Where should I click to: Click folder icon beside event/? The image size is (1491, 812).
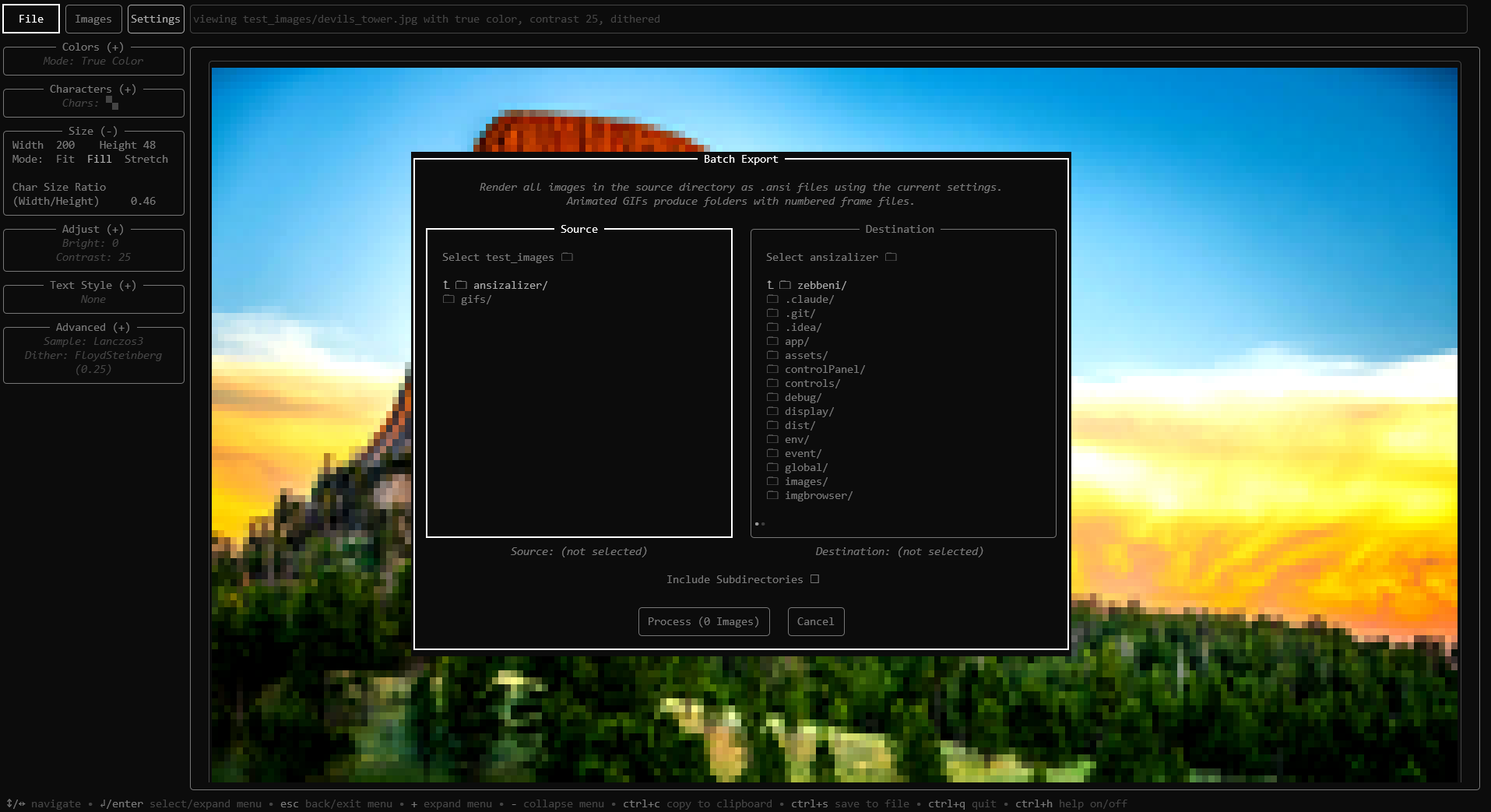(x=772, y=453)
